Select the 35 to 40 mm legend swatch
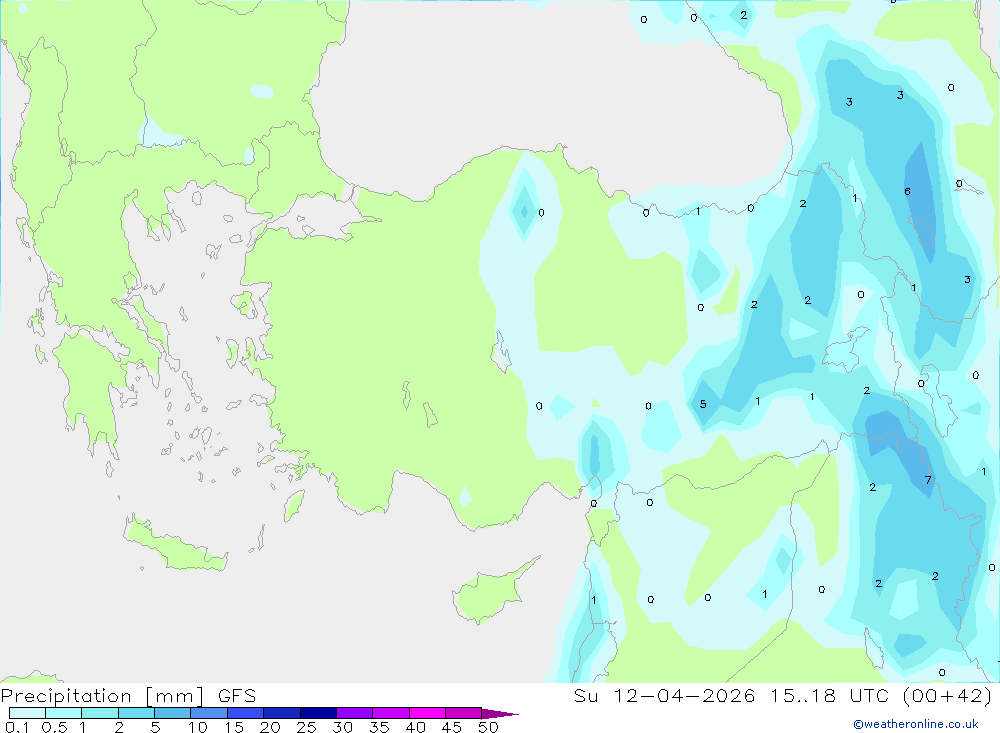1000x733 pixels. pyautogui.click(x=391, y=713)
